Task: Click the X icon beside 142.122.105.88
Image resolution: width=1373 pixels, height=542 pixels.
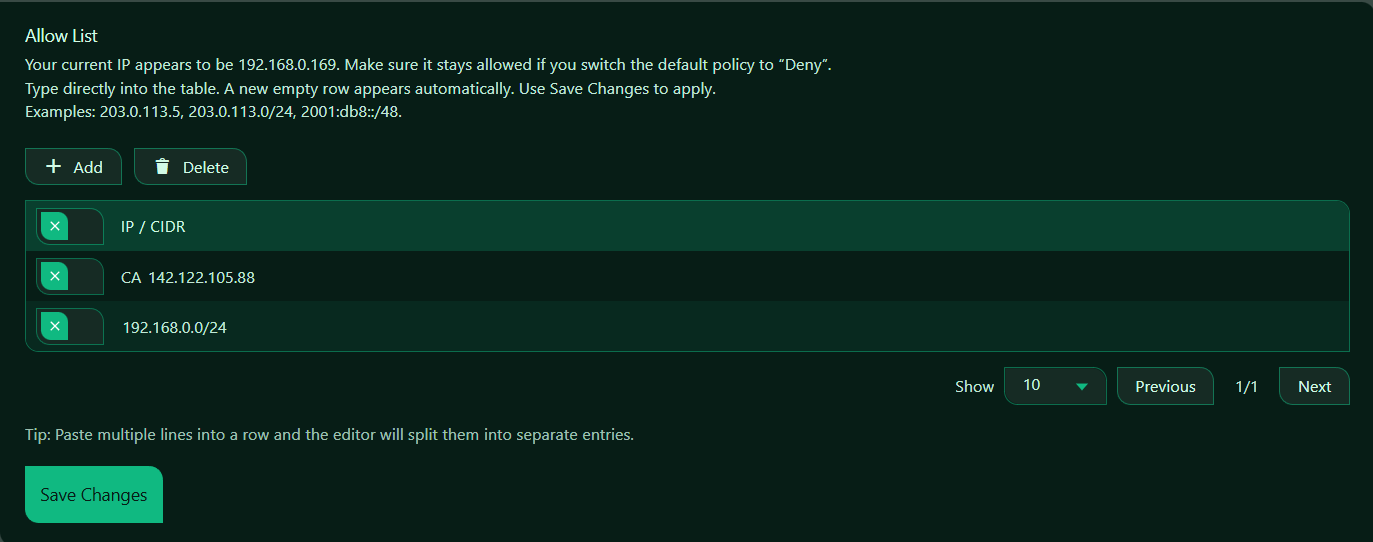Action: [x=55, y=276]
